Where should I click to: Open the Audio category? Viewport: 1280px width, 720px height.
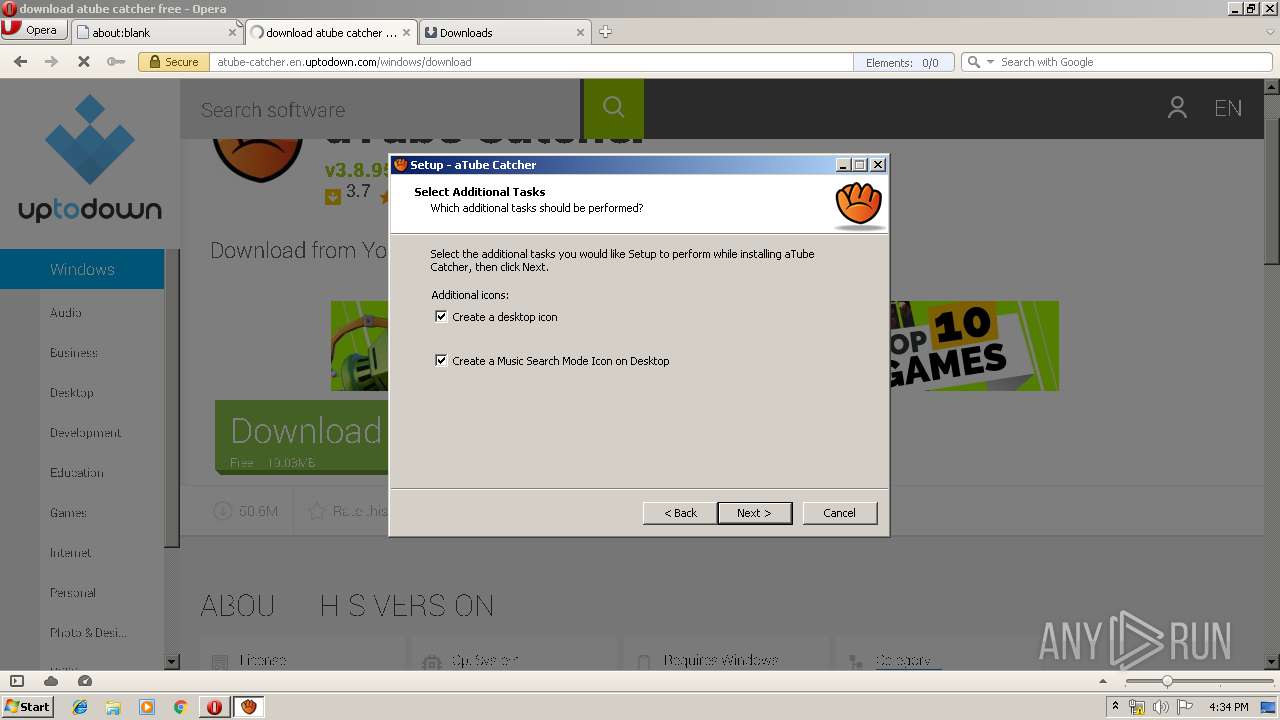click(x=66, y=313)
